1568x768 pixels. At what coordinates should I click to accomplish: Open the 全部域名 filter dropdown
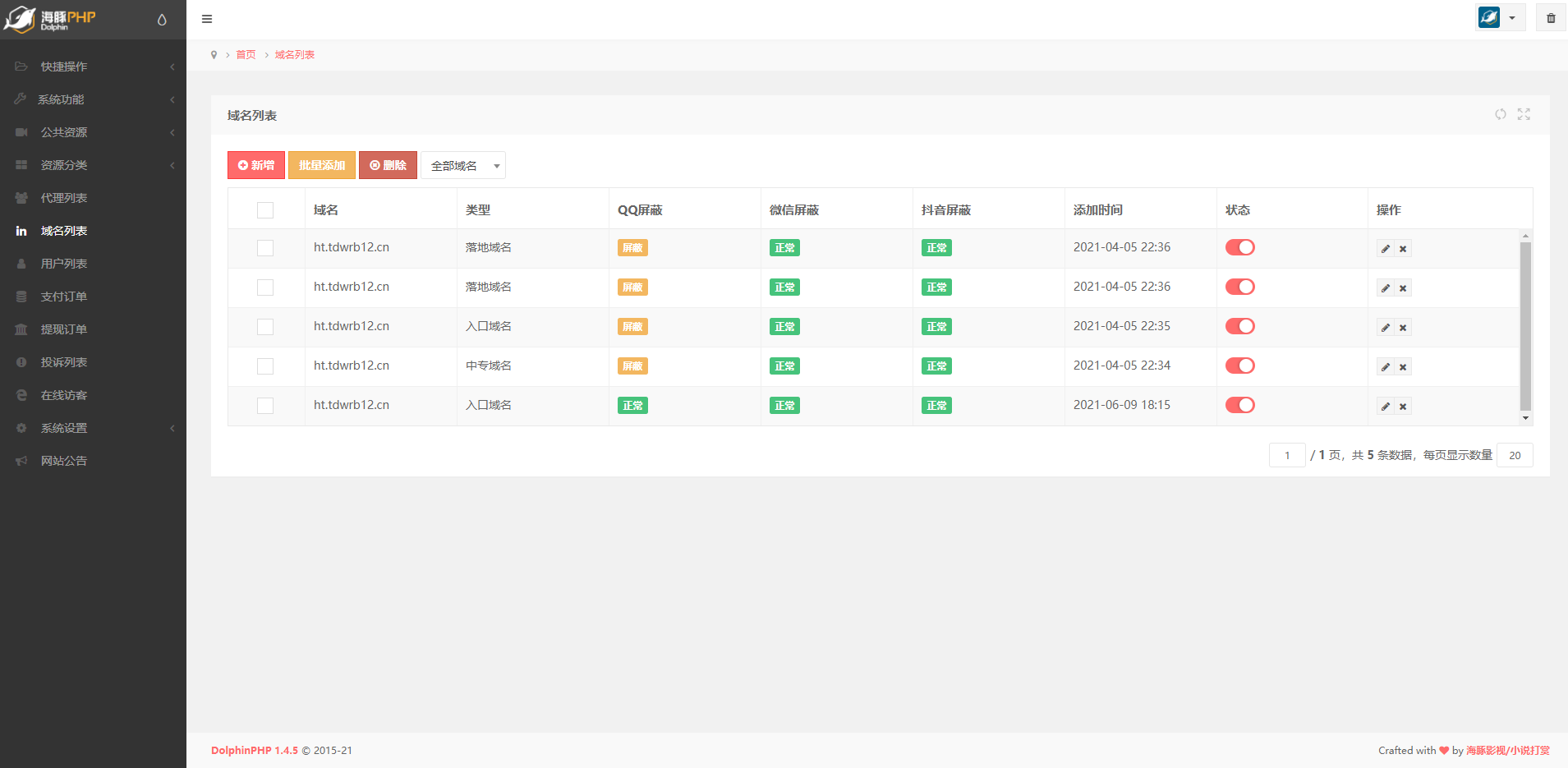tap(463, 166)
